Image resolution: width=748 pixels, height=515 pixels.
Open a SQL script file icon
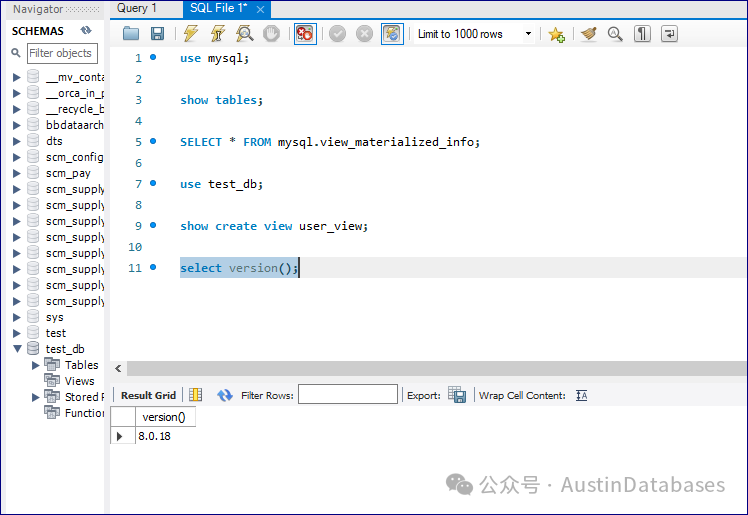pyautogui.click(x=131, y=34)
